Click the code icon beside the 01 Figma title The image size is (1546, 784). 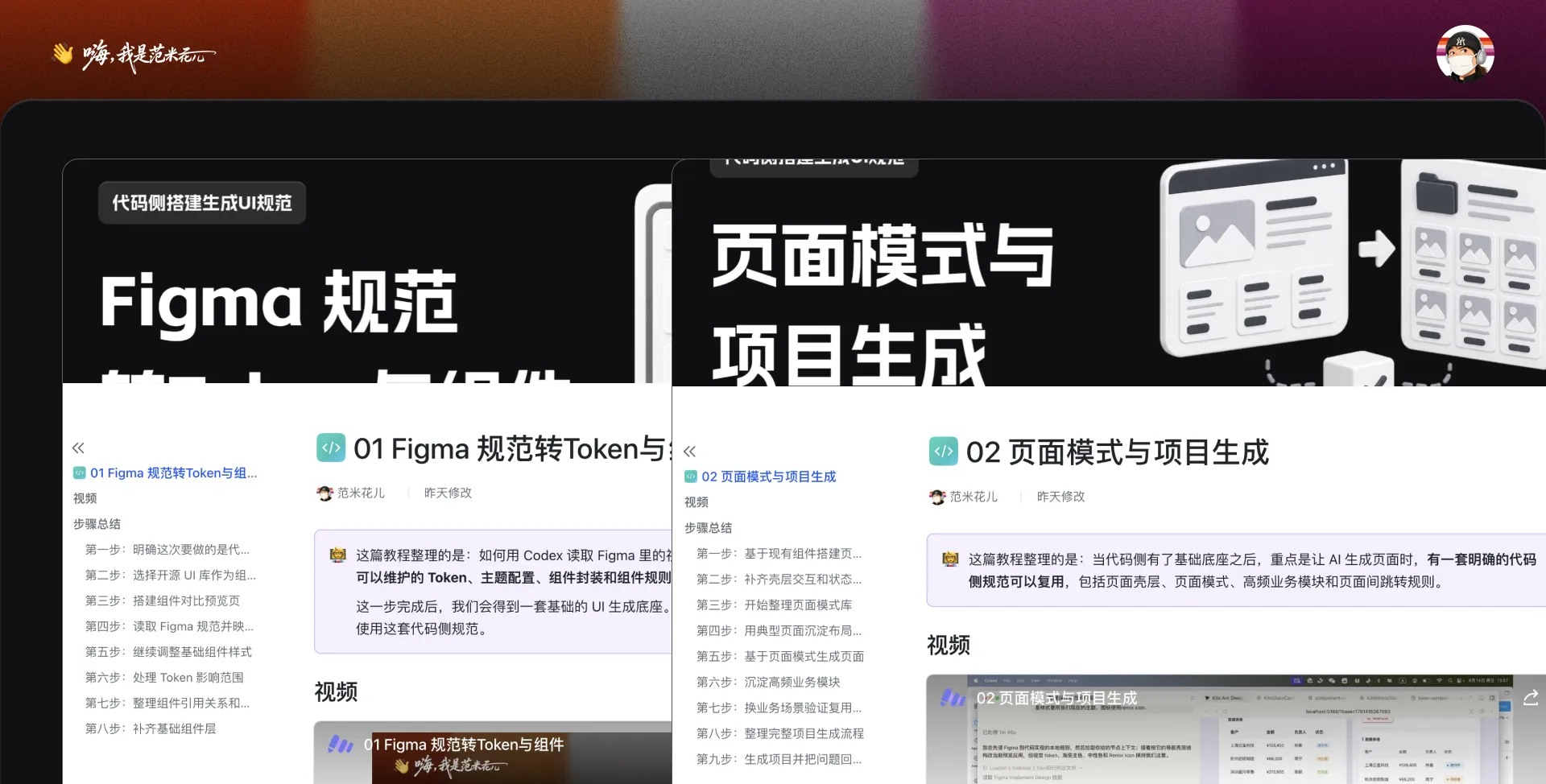(x=331, y=448)
